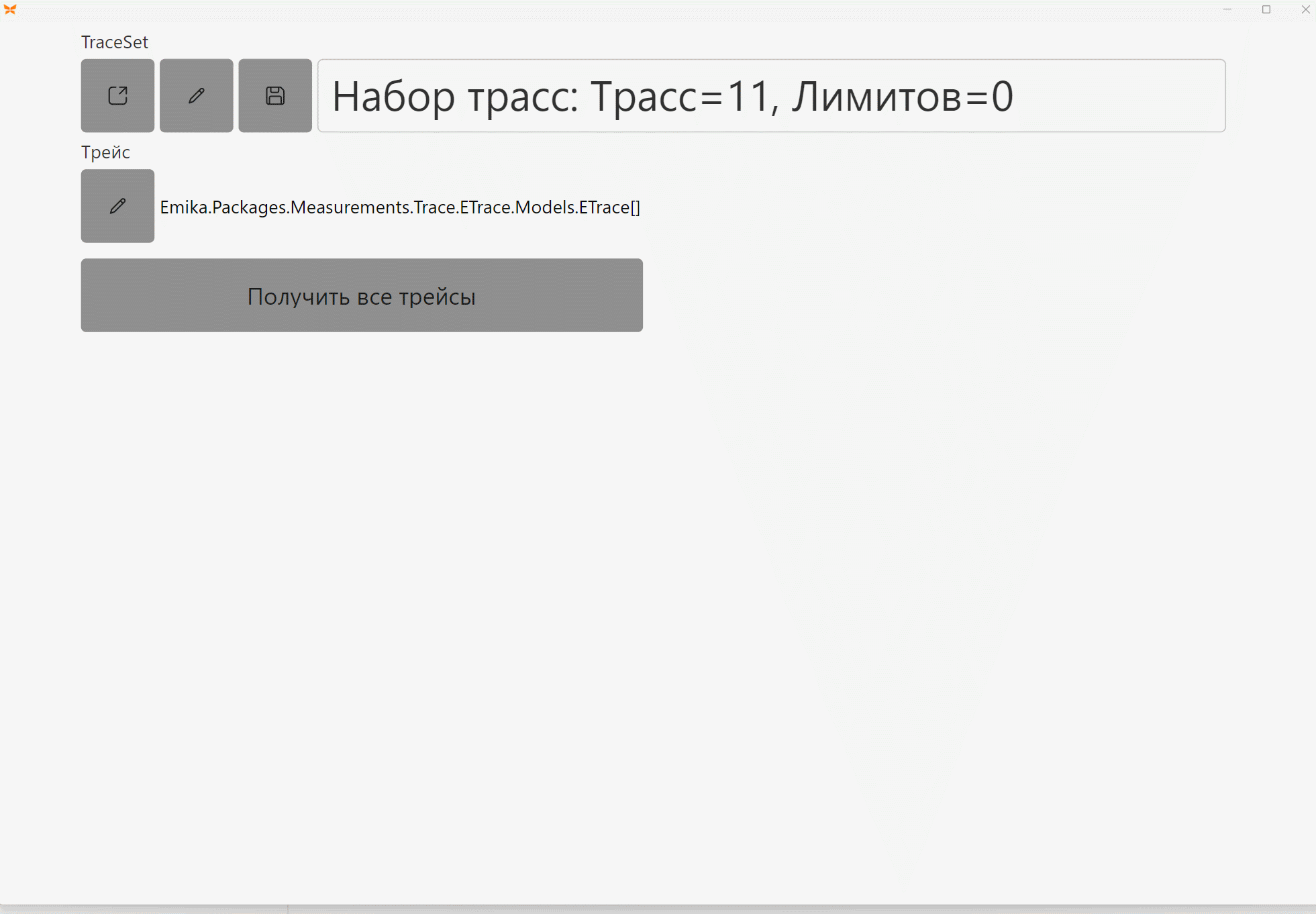Click the Trace.ETrace.Models part of the text
1316x914 pixels.
coord(495,207)
